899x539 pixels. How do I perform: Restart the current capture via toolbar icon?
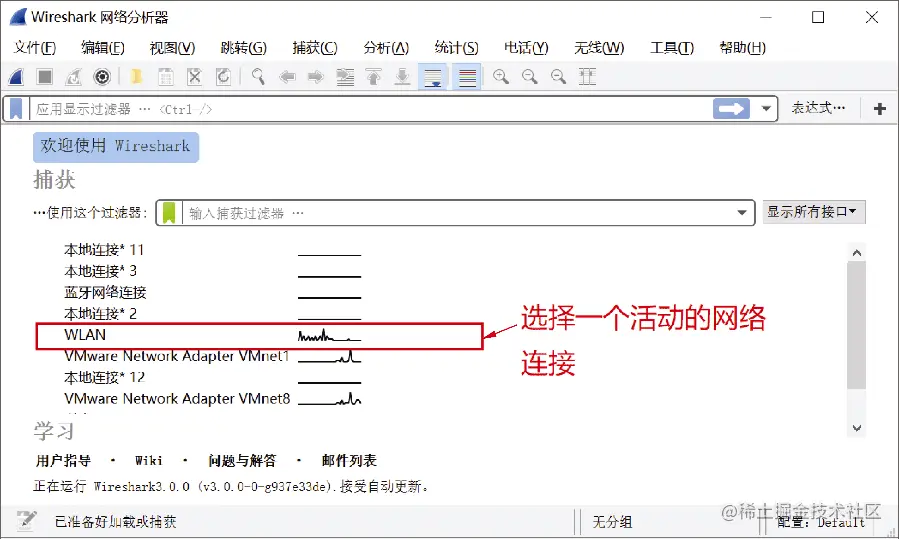click(73, 76)
